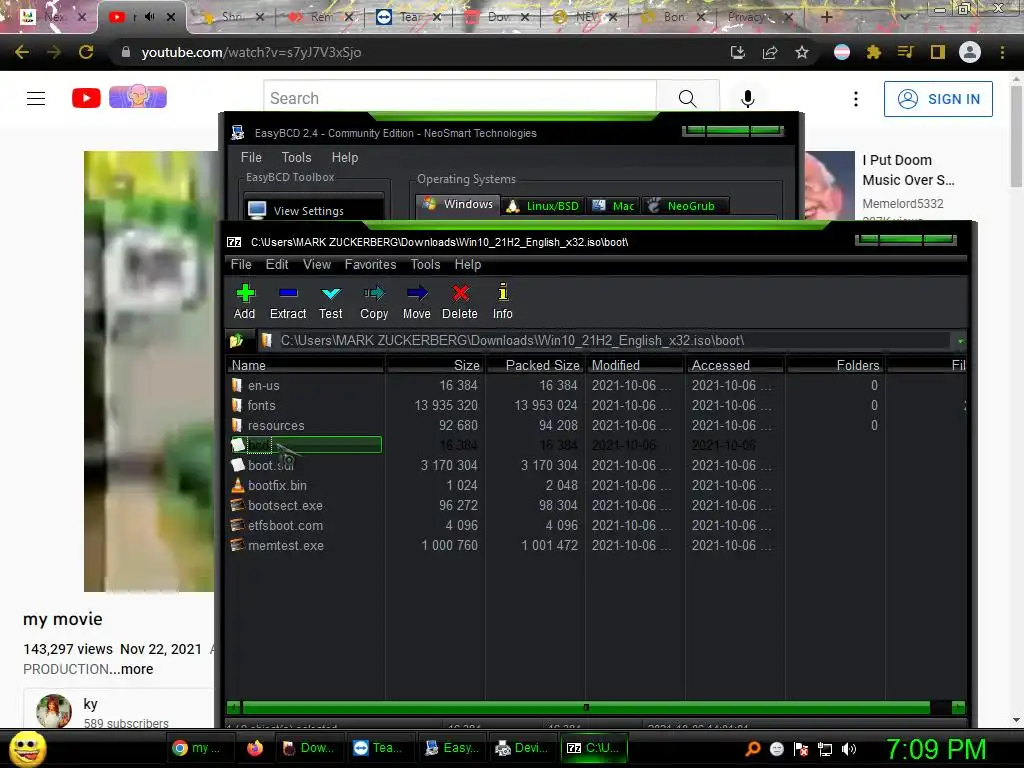Viewport: 1024px width, 768px height.
Task: Click the 7-Zip path address field
Action: [604, 340]
